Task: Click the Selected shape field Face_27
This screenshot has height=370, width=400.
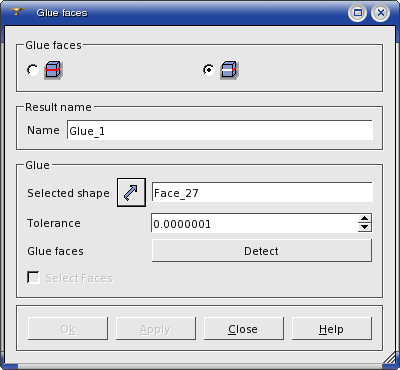Action: coord(262,192)
